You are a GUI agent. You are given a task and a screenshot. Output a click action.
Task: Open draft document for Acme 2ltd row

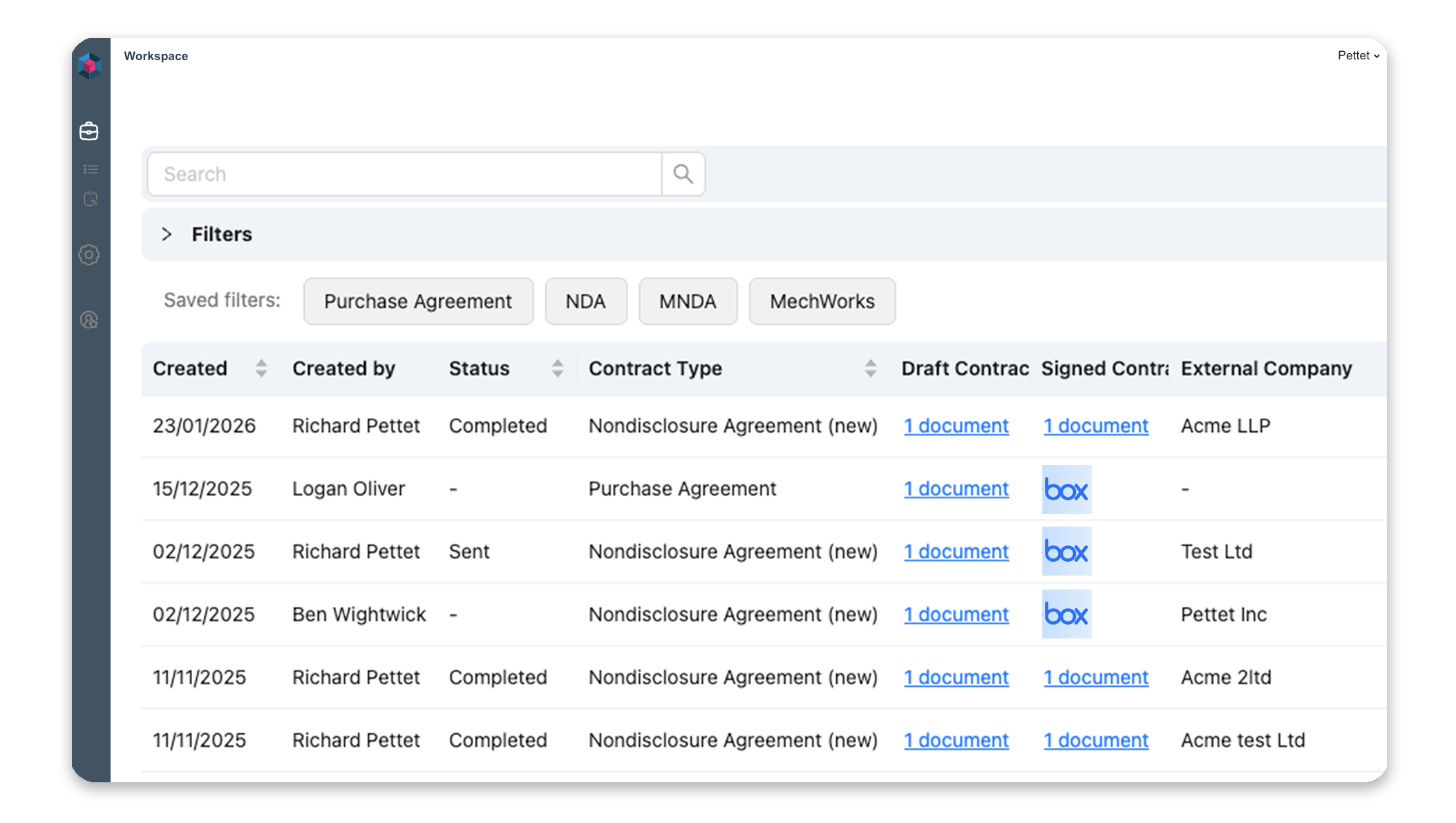coord(956,677)
